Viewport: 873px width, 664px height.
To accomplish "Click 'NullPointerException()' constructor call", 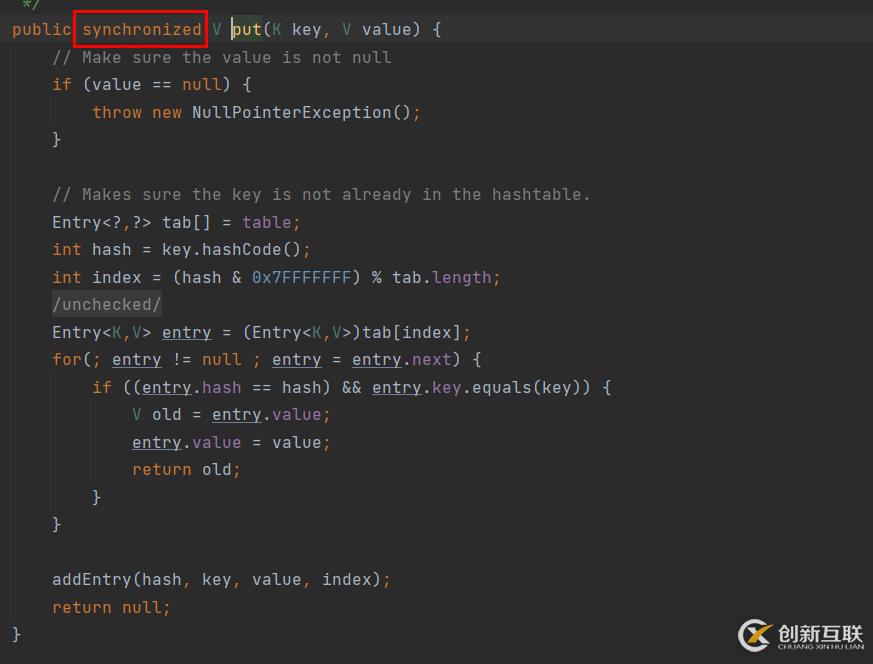I will 301,112.
